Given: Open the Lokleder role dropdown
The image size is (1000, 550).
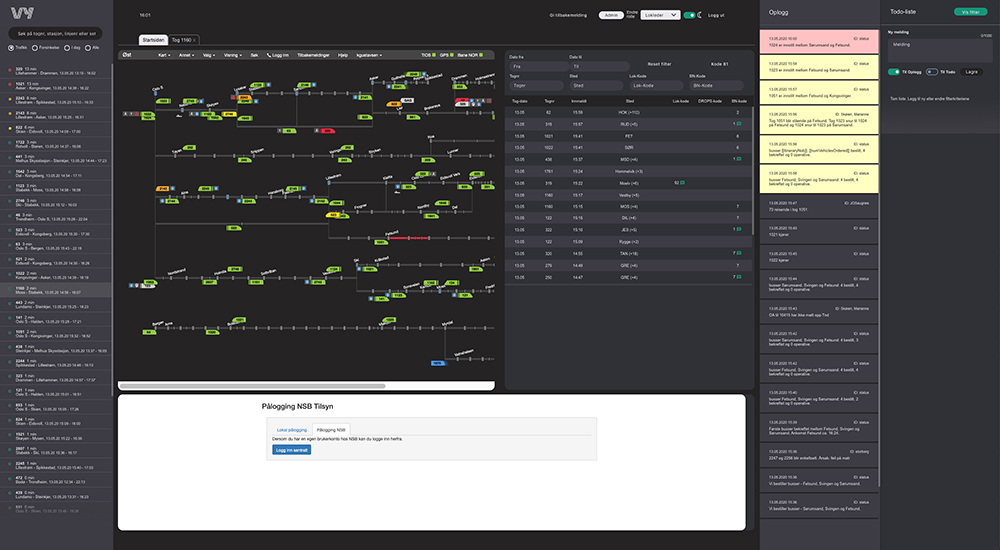Looking at the screenshot, I should tap(660, 15).
